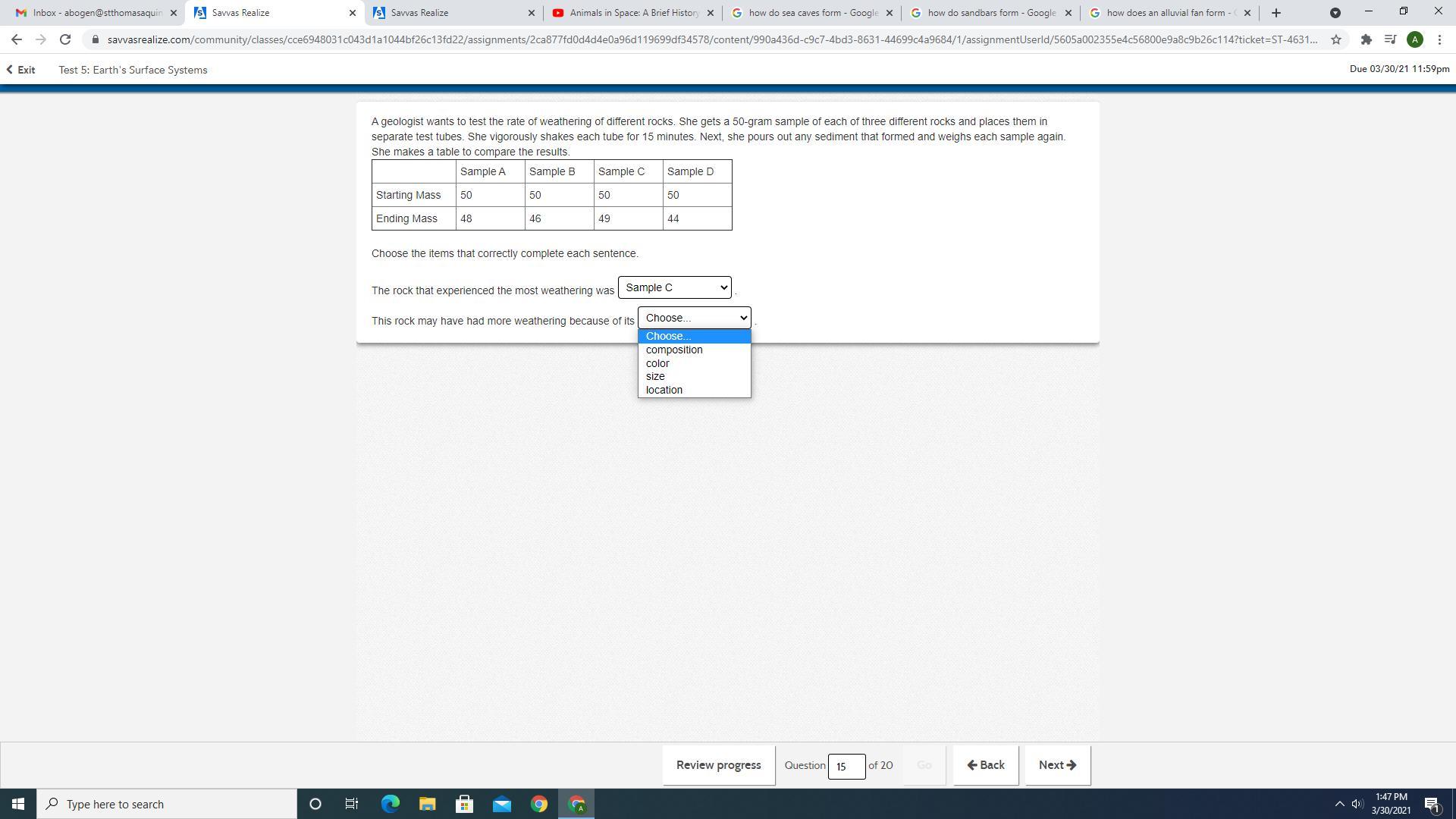Click Review progress button

[718, 765]
